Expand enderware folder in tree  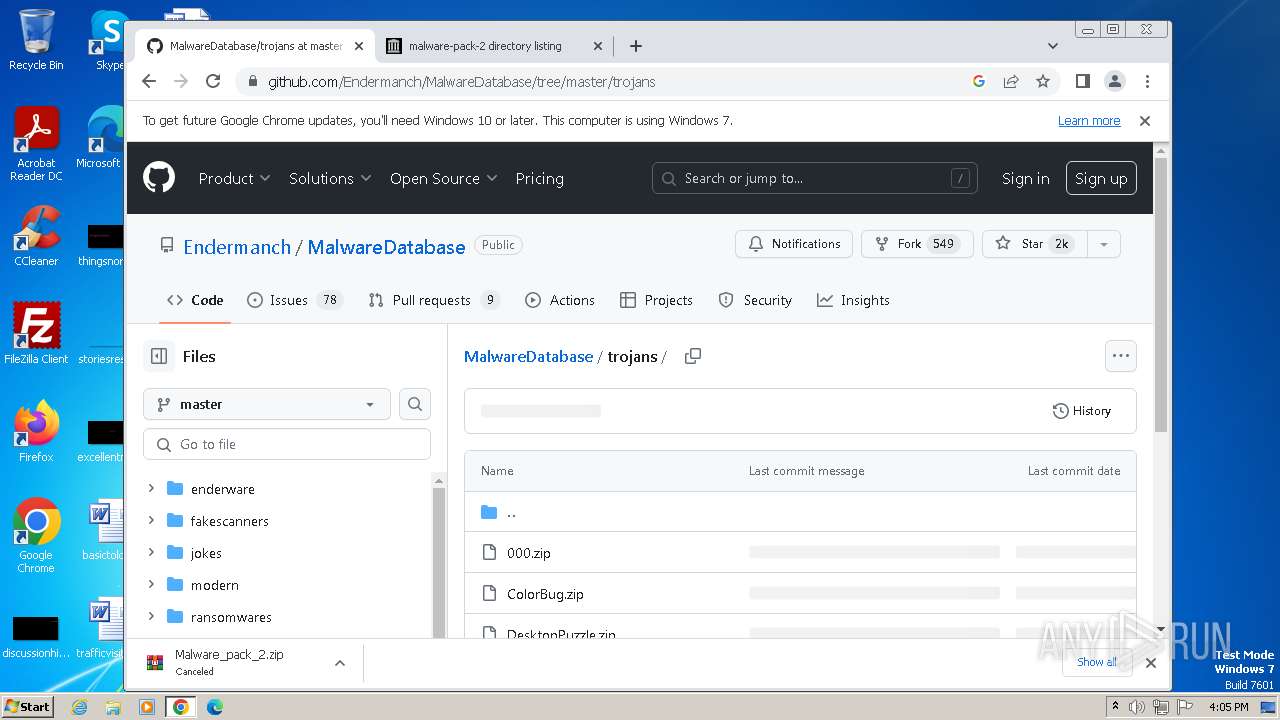[x=151, y=488]
